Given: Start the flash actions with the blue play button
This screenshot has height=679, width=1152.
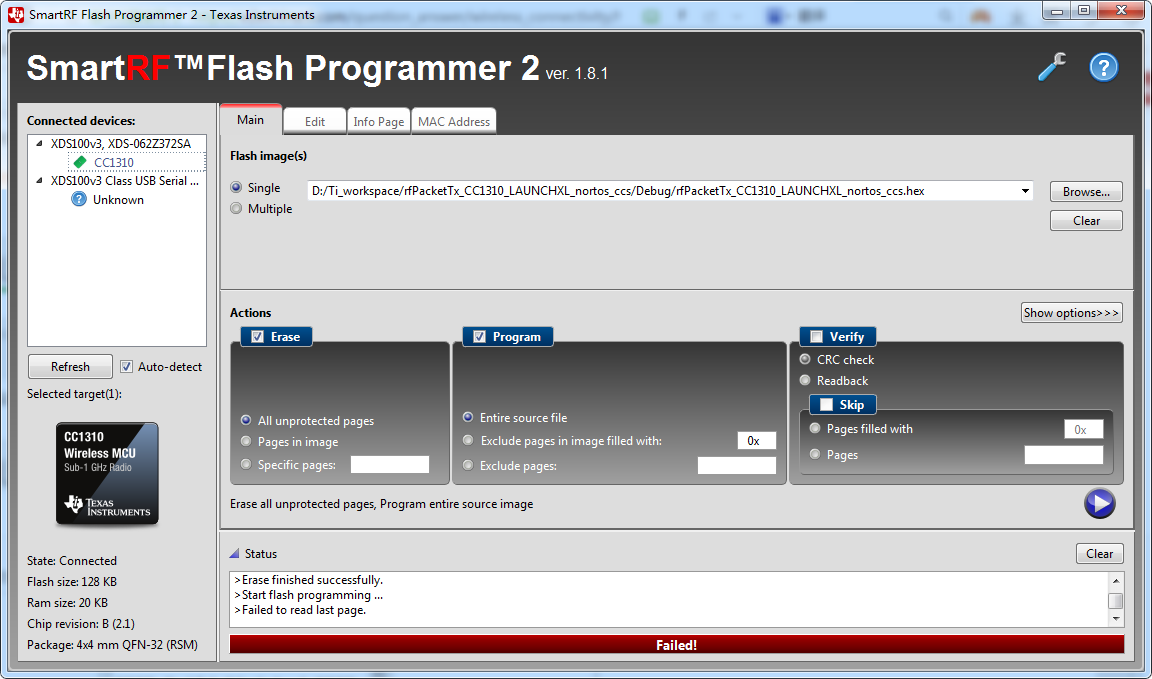Looking at the screenshot, I should pos(1099,503).
